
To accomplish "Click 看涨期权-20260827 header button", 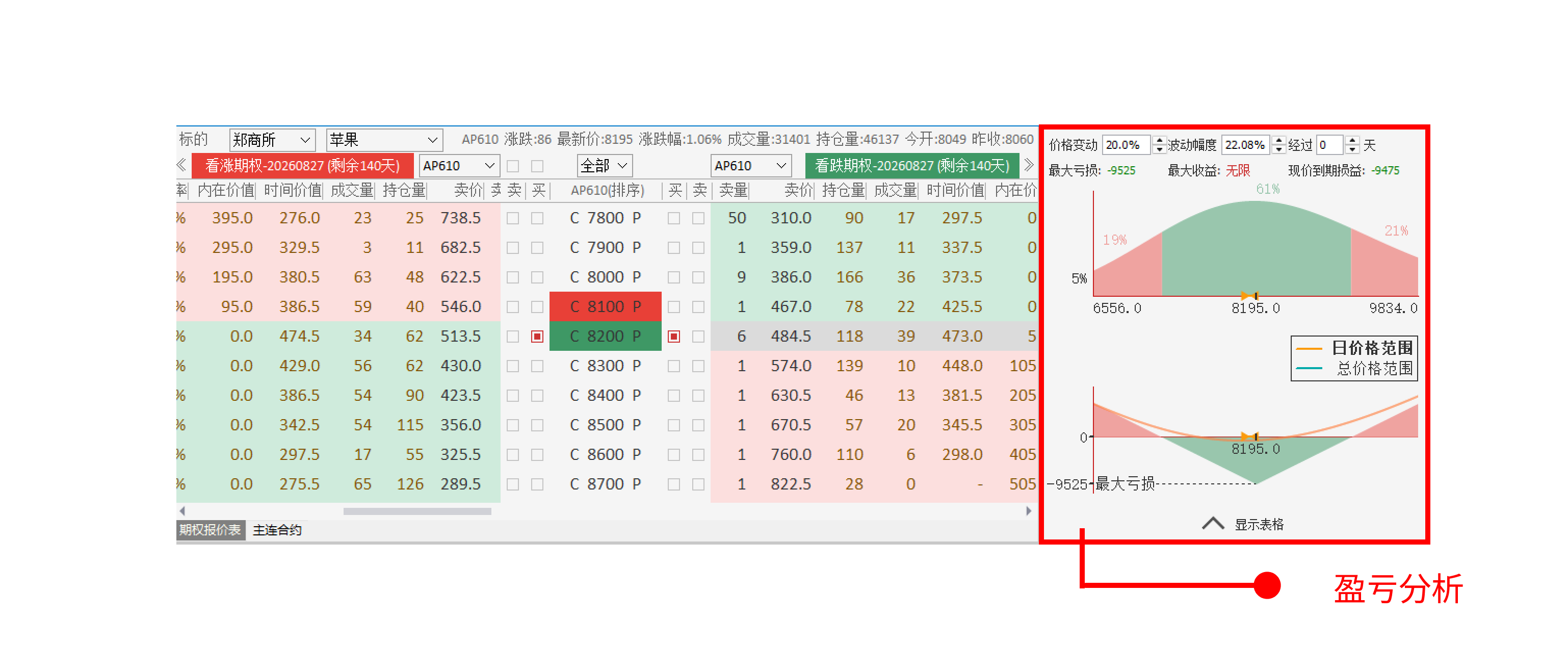I will point(302,166).
